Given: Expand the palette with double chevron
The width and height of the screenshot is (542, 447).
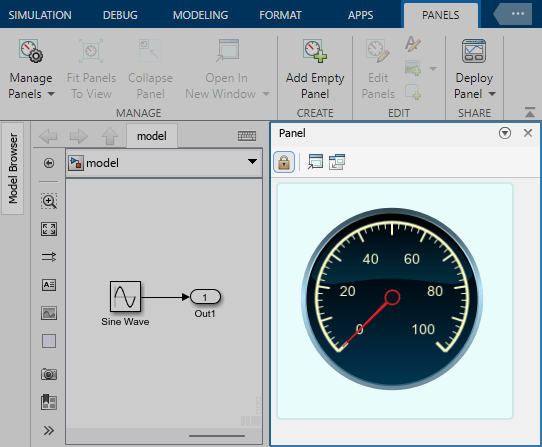Looking at the screenshot, I should coord(49,430).
